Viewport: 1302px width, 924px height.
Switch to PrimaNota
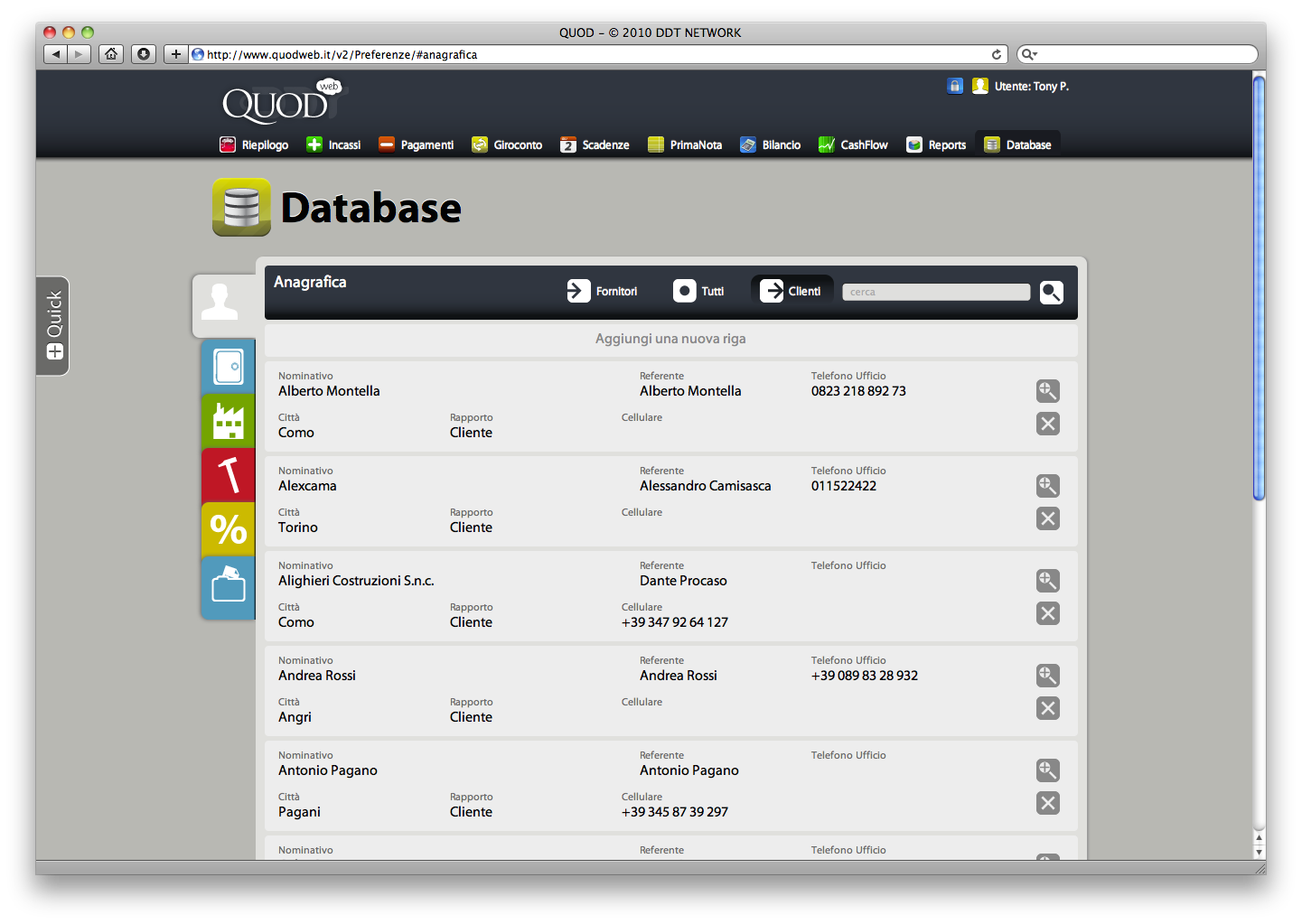[685, 145]
